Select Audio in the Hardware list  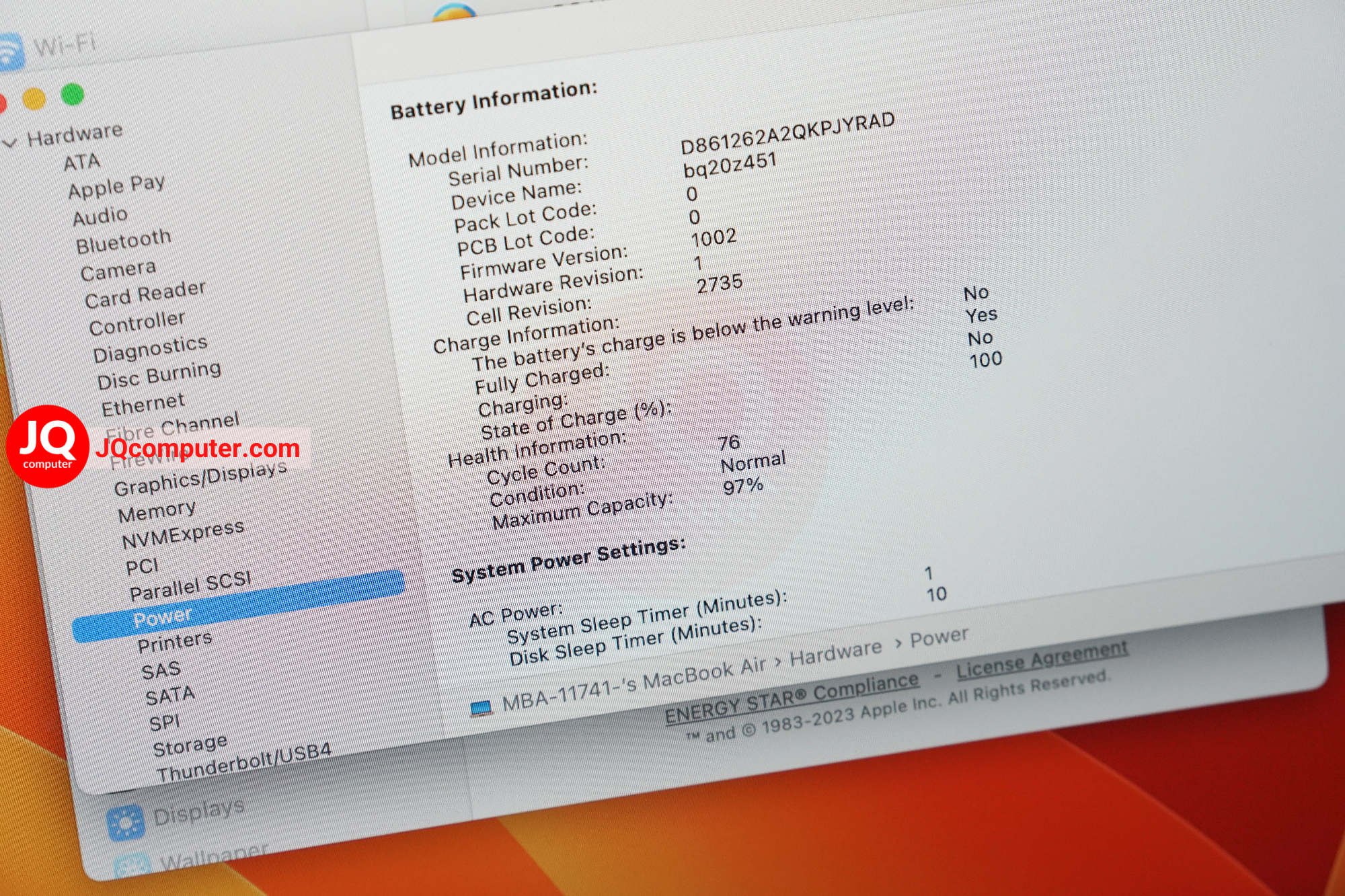pos(100,216)
